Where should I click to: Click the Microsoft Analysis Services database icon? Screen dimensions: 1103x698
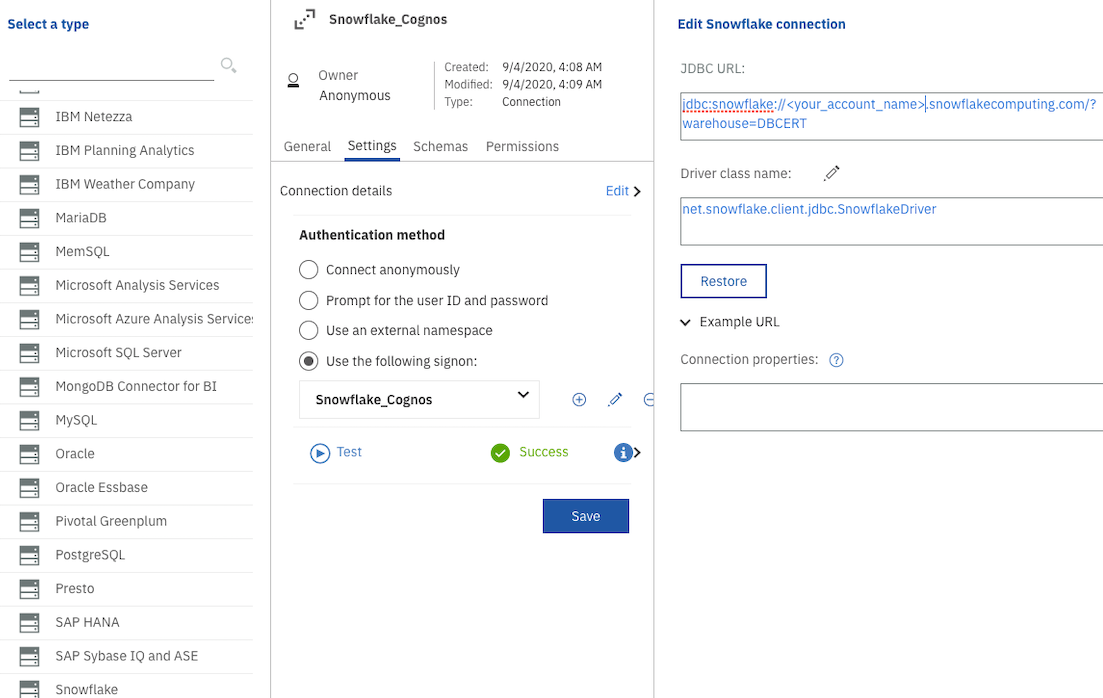click(30, 286)
